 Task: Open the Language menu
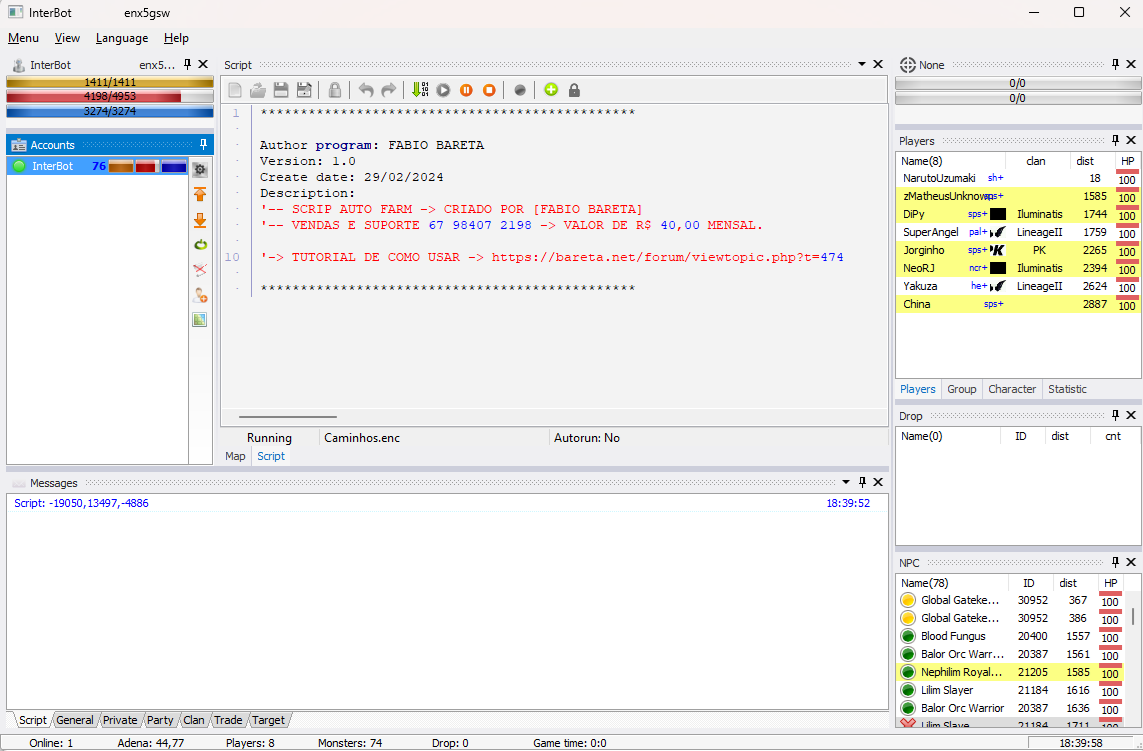(121, 38)
